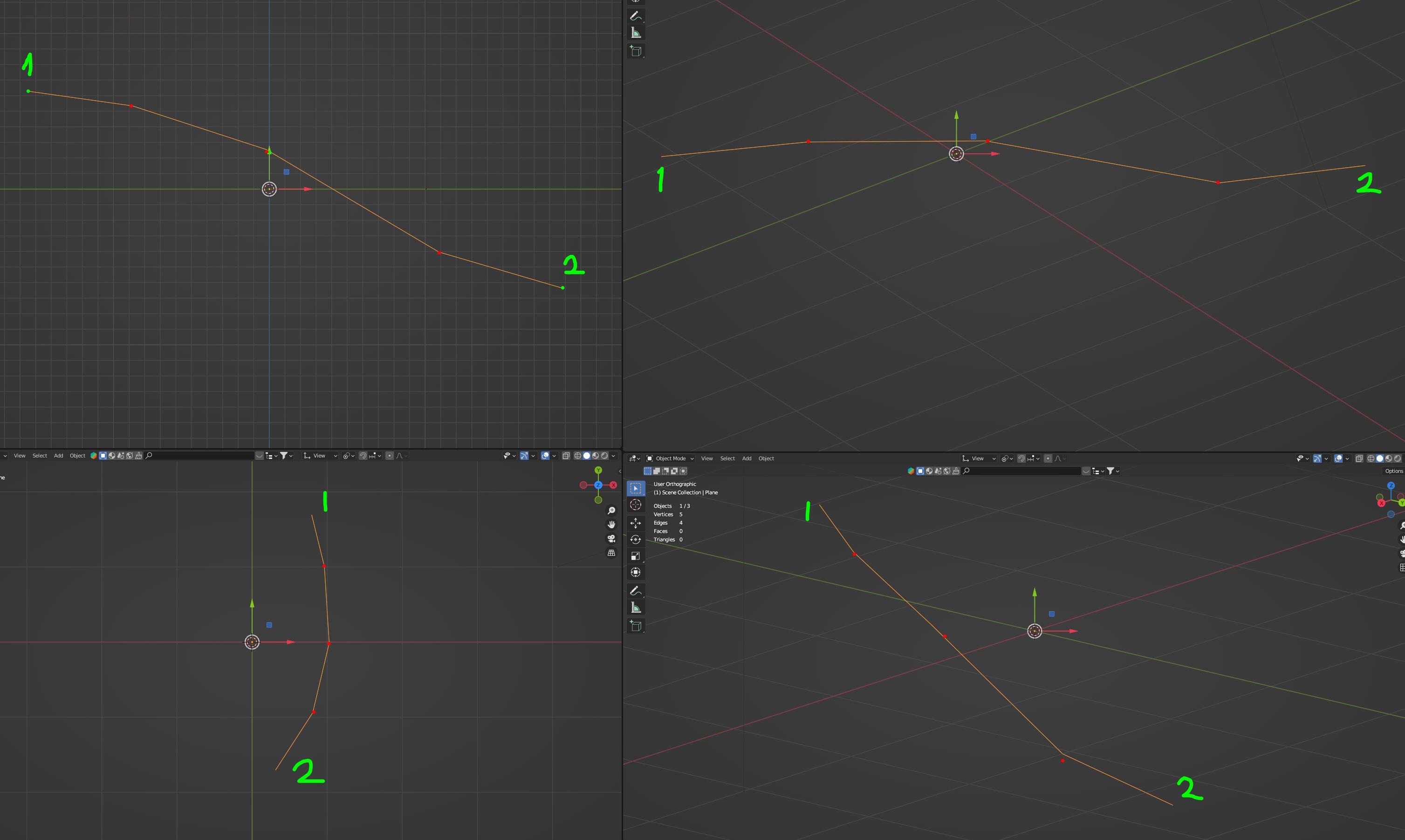The image size is (1405, 840).
Task: Click the zoom magnifier in lower-left viewport
Action: (611, 511)
